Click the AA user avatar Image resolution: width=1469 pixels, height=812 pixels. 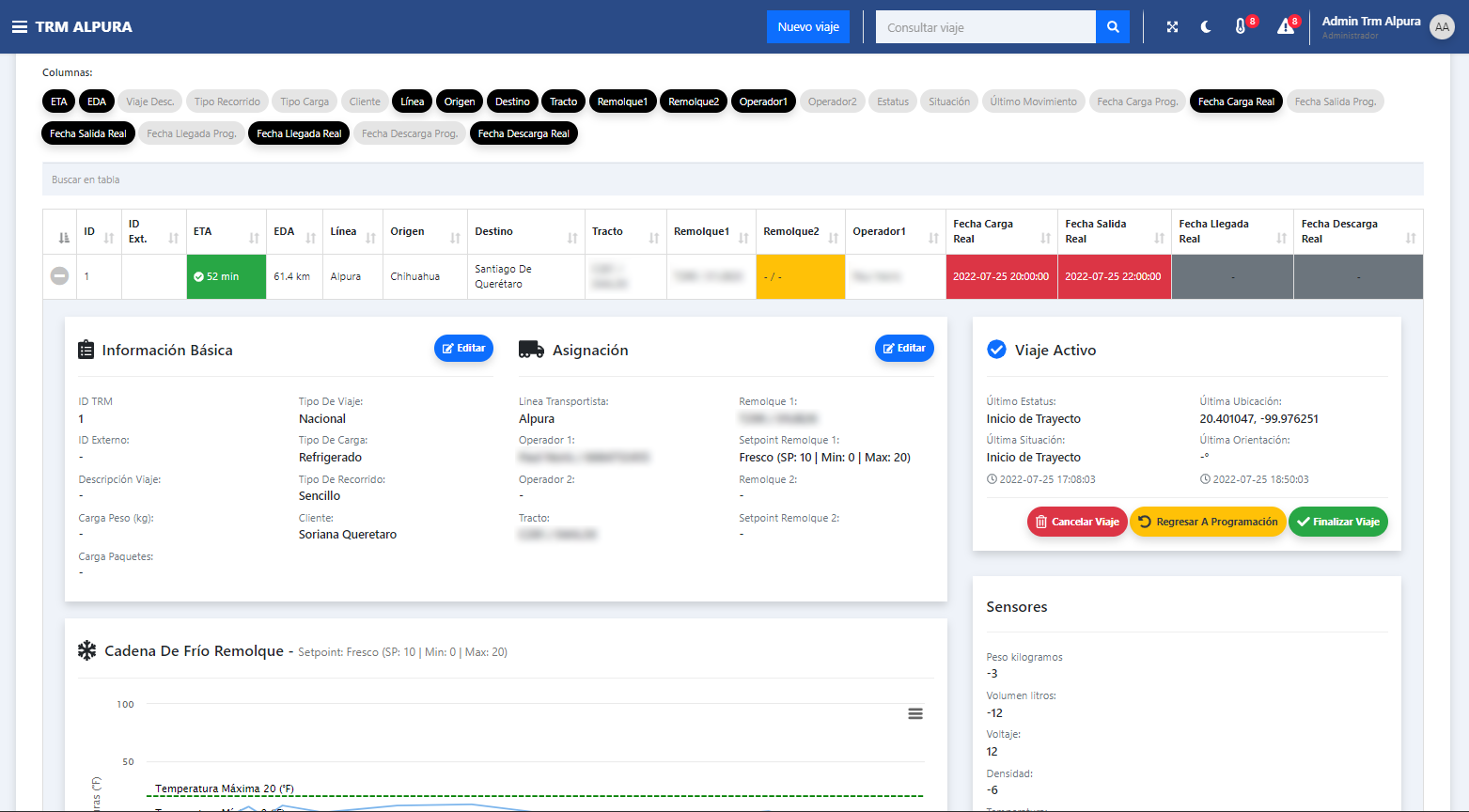point(1442,27)
